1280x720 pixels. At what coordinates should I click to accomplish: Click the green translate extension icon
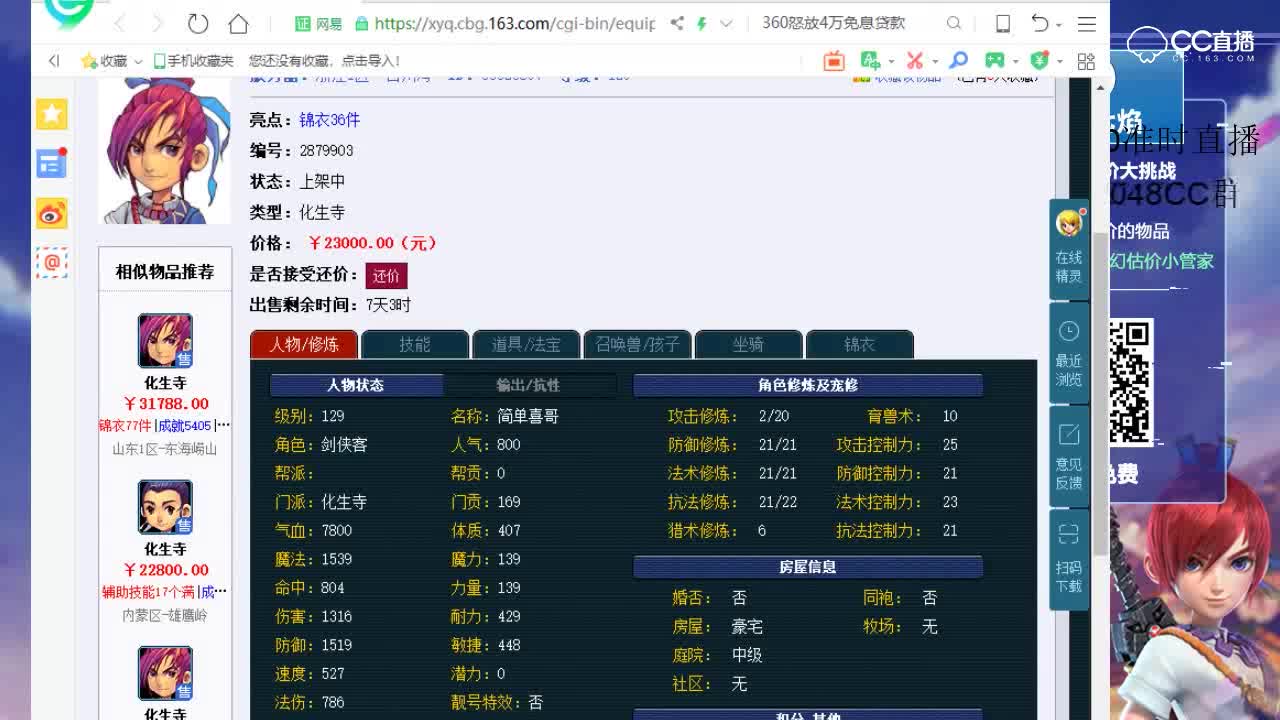870,61
